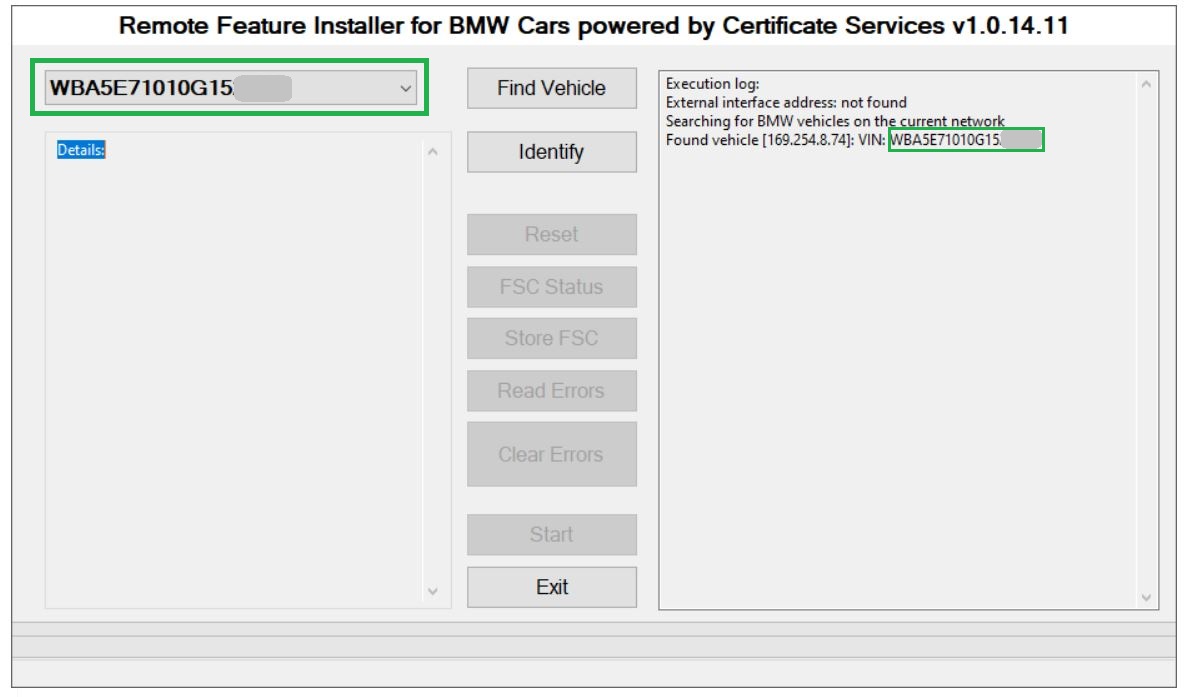
Task: Click the Read Errors button
Action: click(x=551, y=391)
